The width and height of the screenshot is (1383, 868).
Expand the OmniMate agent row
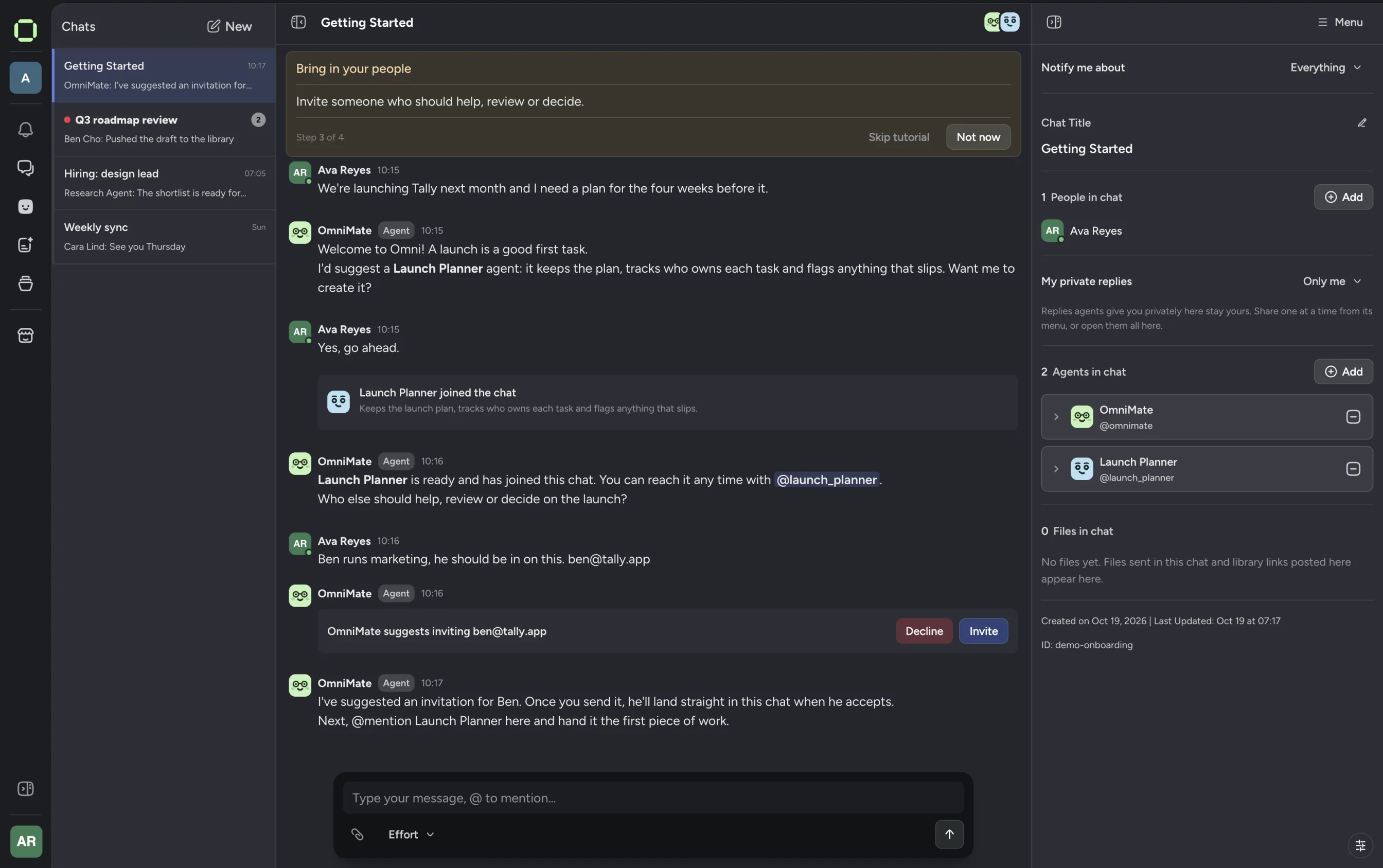coord(1055,417)
